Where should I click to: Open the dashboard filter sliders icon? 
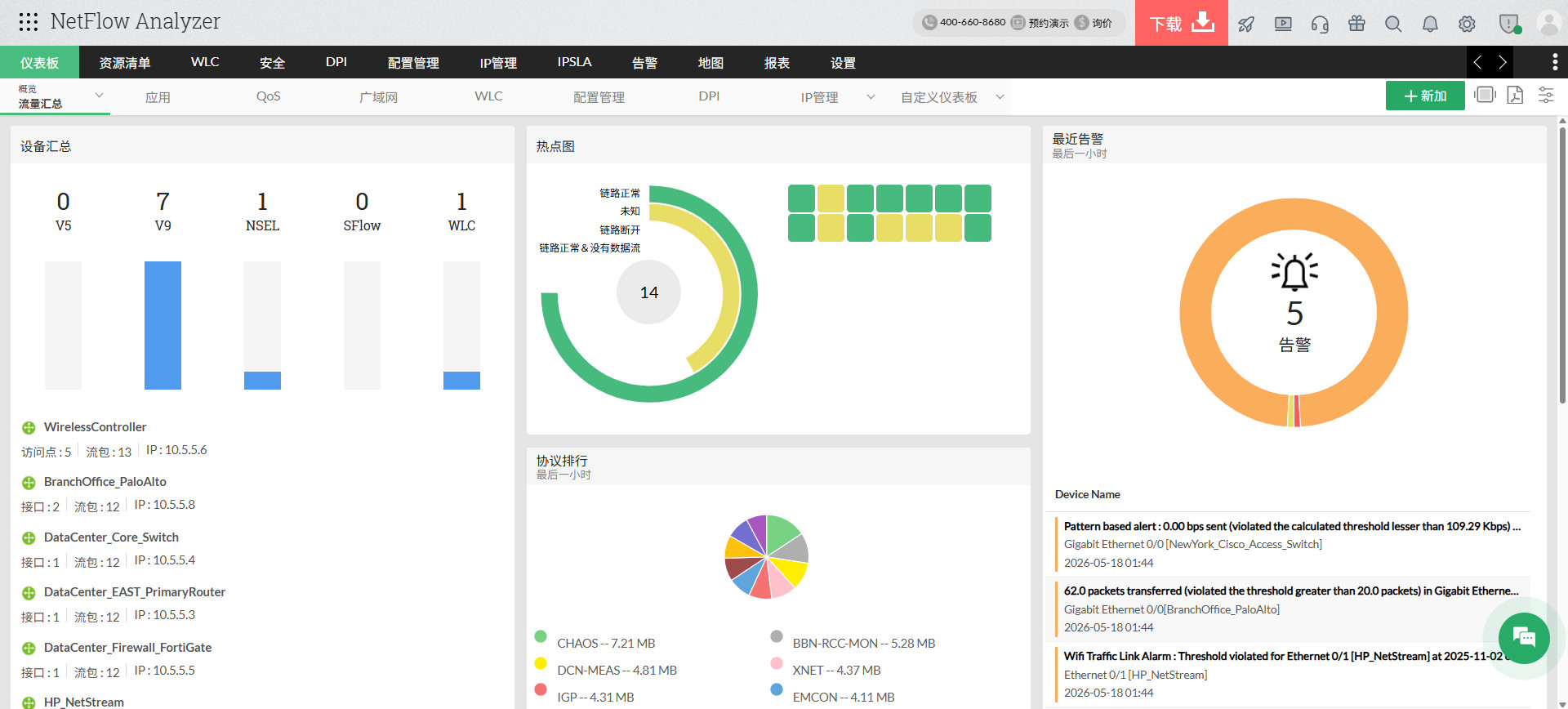(1546, 95)
